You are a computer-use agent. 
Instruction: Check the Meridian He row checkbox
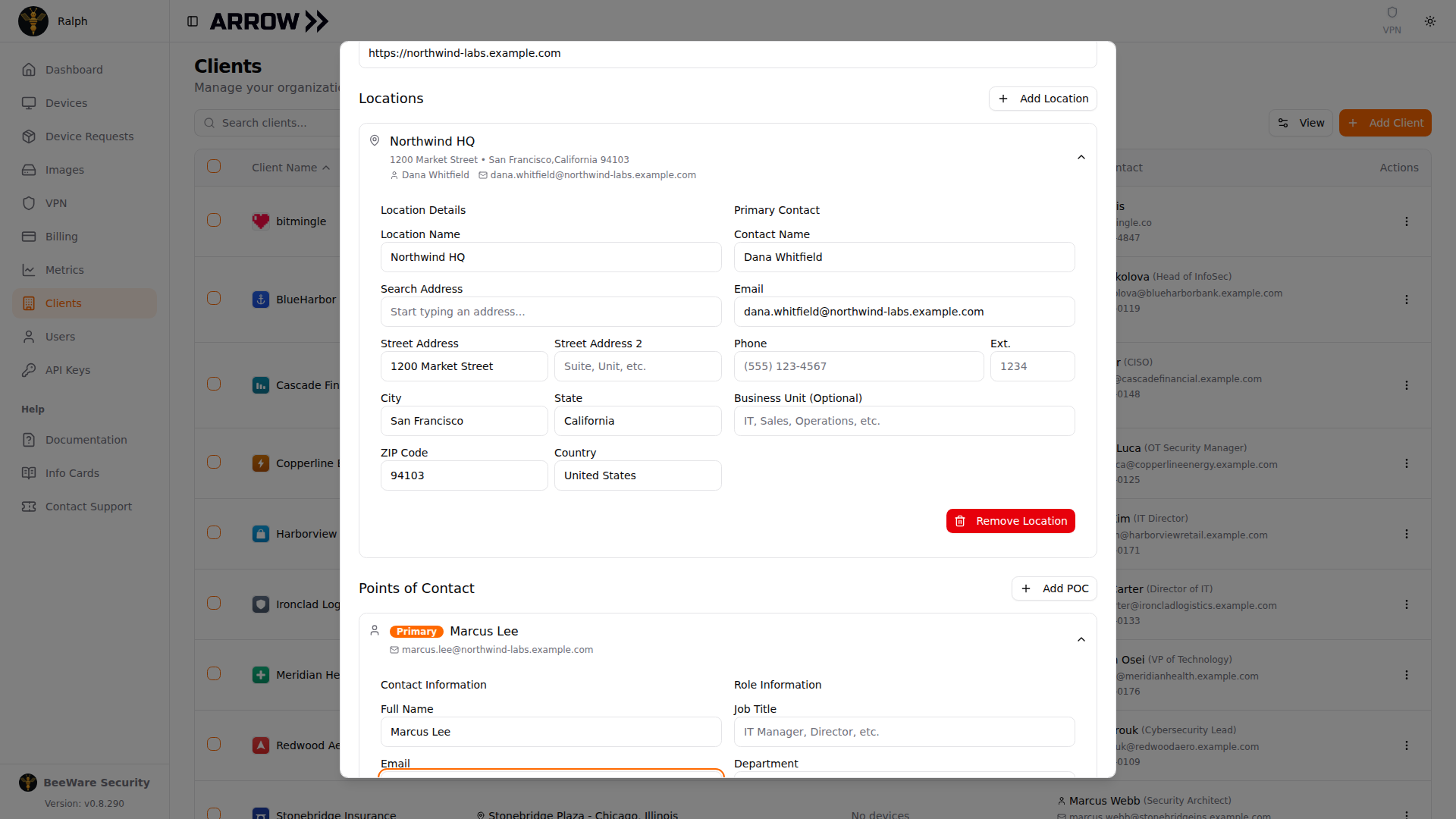(x=214, y=673)
